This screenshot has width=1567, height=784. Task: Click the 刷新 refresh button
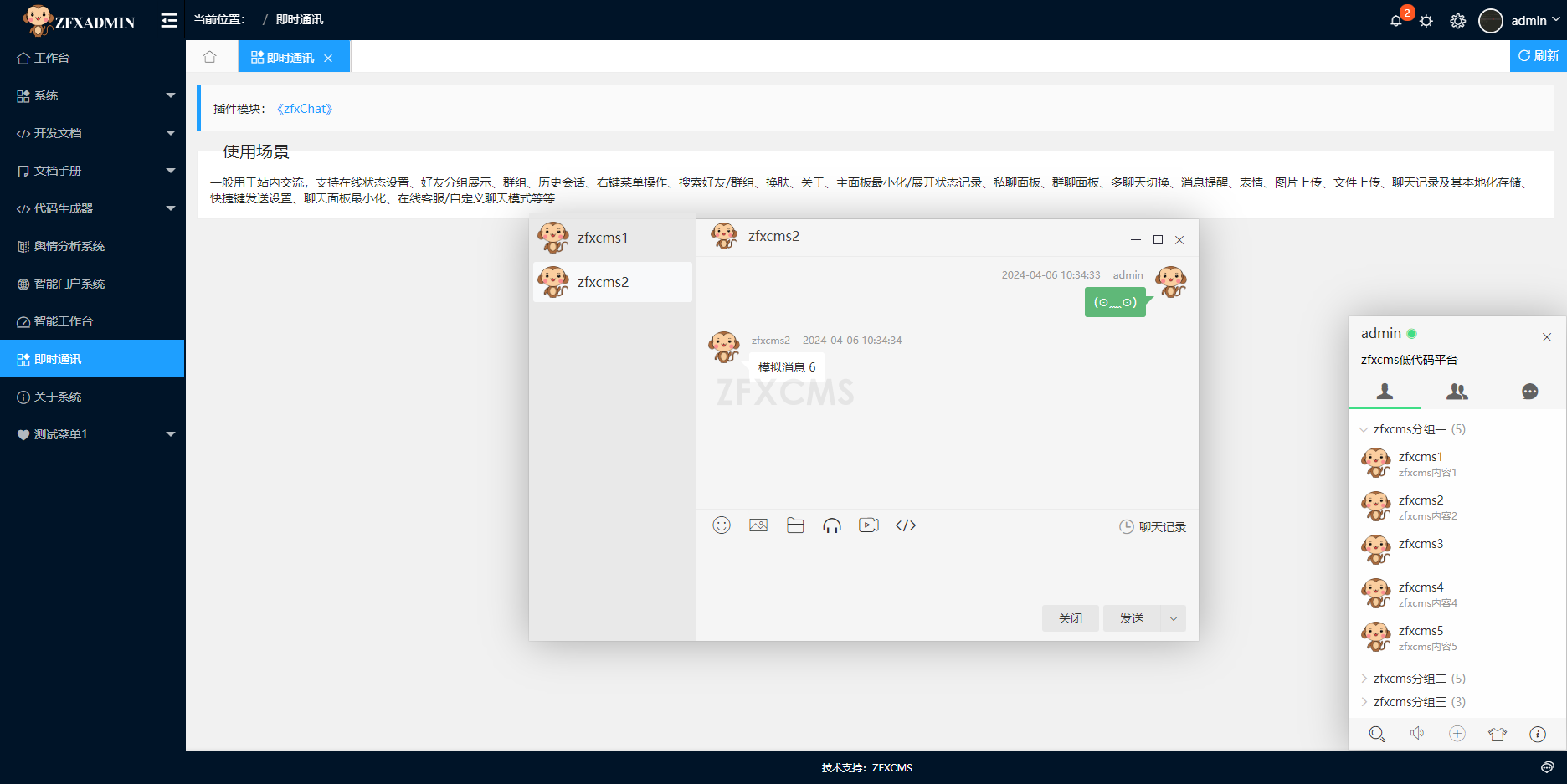click(x=1539, y=56)
